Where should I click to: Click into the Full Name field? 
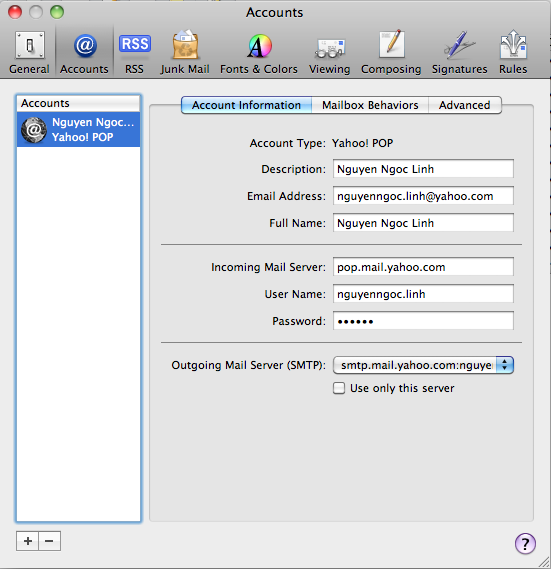[x=423, y=223]
